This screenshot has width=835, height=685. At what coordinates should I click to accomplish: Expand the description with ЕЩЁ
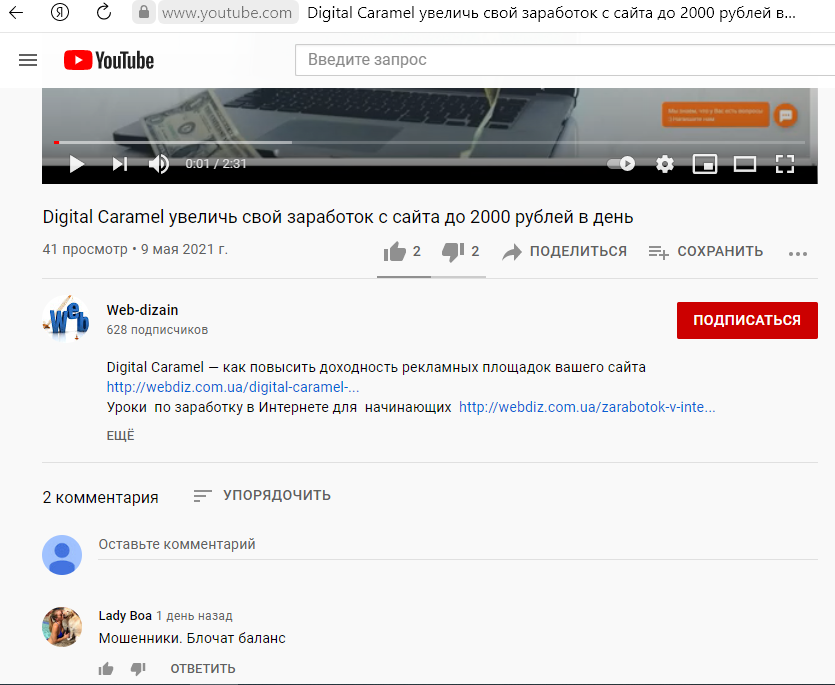(x=120, y=436)
